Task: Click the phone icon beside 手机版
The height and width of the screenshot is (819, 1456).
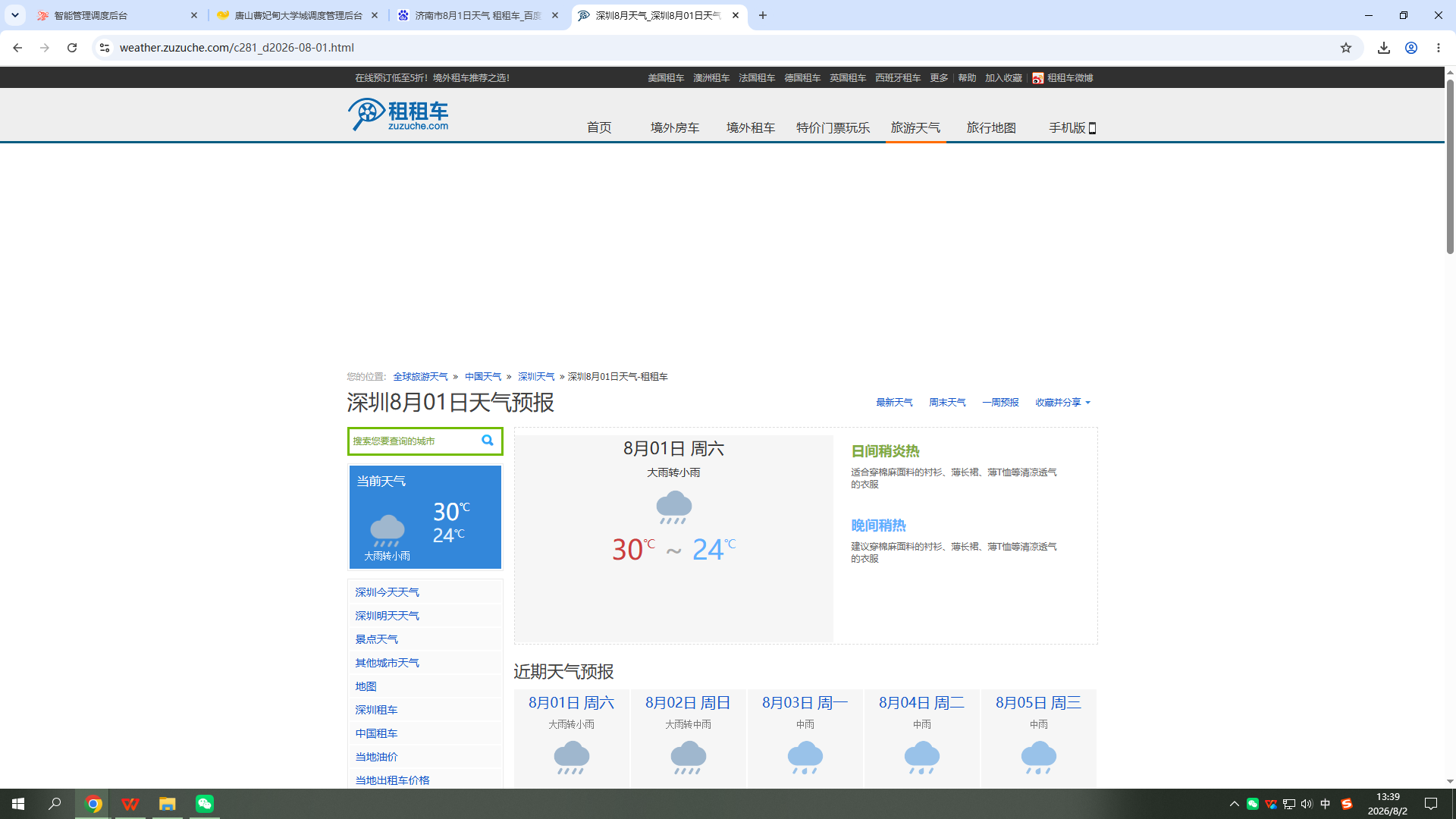Action: (x=1093, y=128)
